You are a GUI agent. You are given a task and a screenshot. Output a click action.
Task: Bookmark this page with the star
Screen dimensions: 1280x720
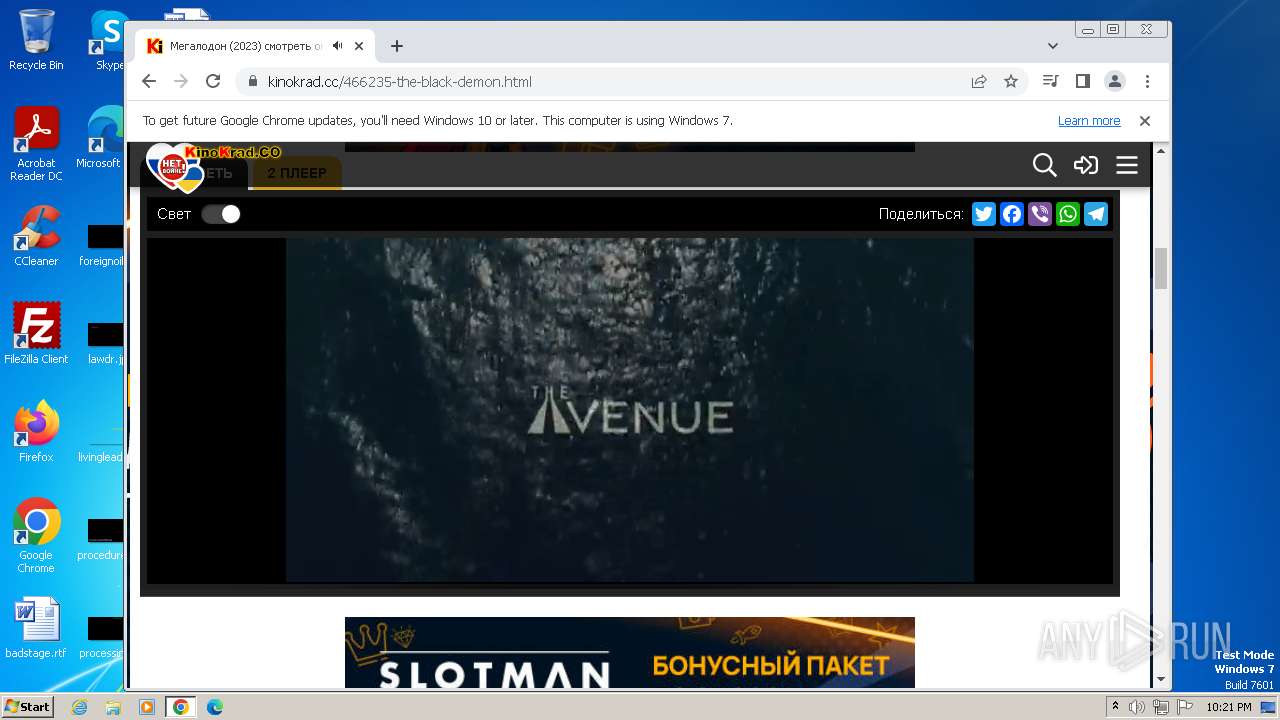click(1011, 81)
